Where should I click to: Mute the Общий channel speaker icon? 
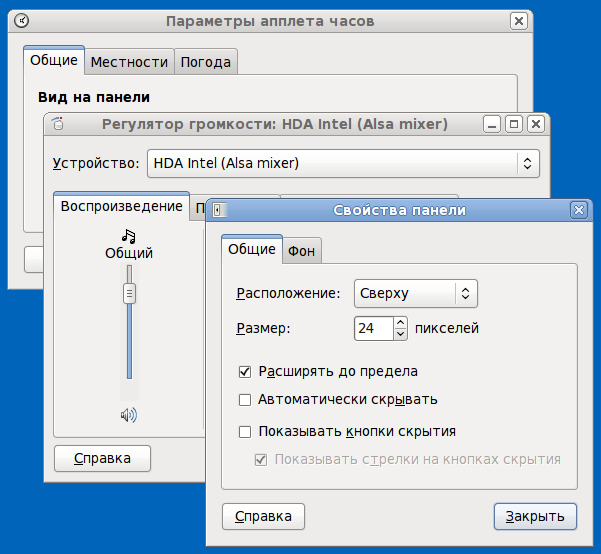(x=129, y=415)
